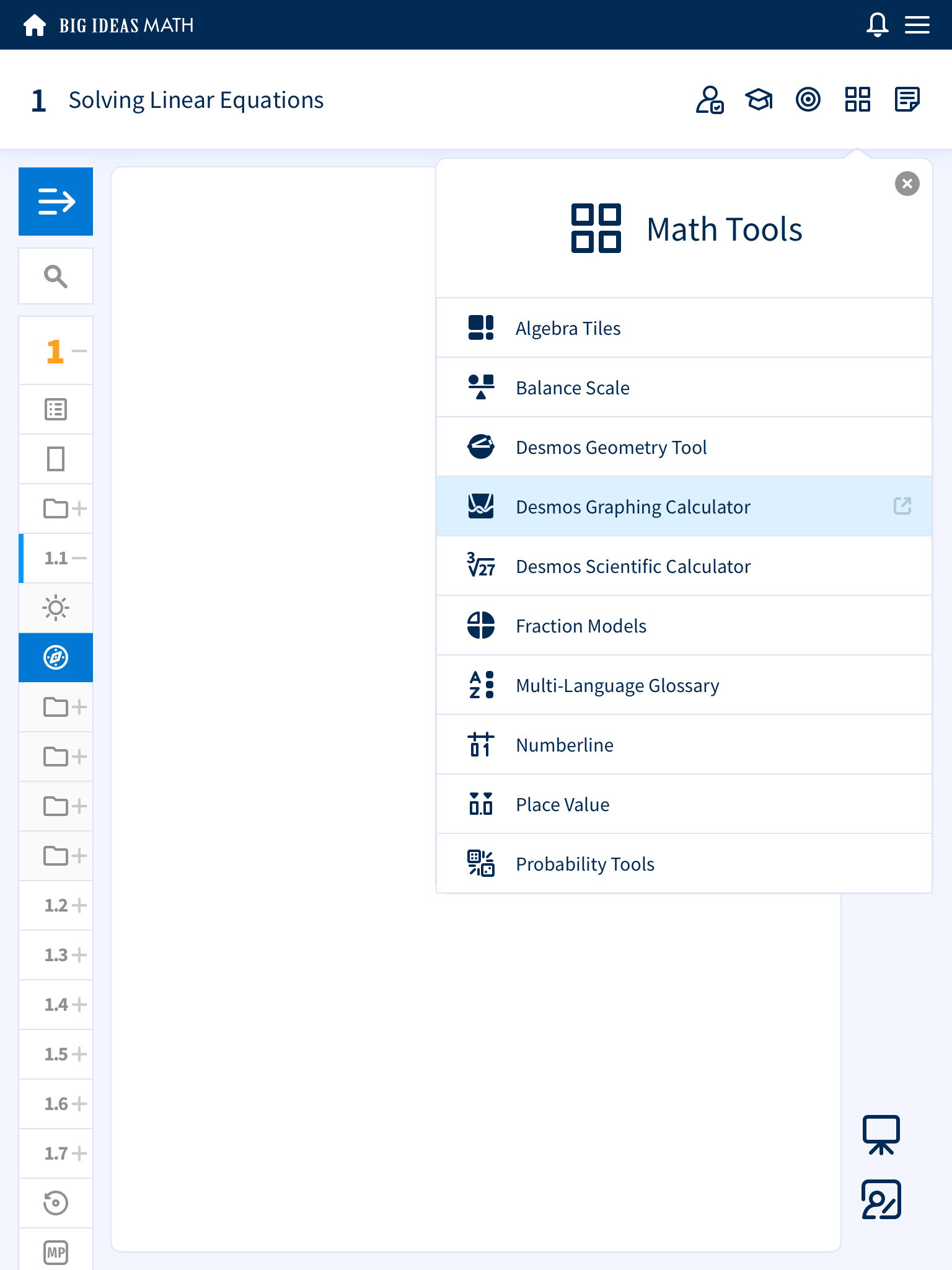The height and width of the screenshot is (1270, 952).
Task: Click the Algebra Tiles icon
Action: (x=481, y=327)
